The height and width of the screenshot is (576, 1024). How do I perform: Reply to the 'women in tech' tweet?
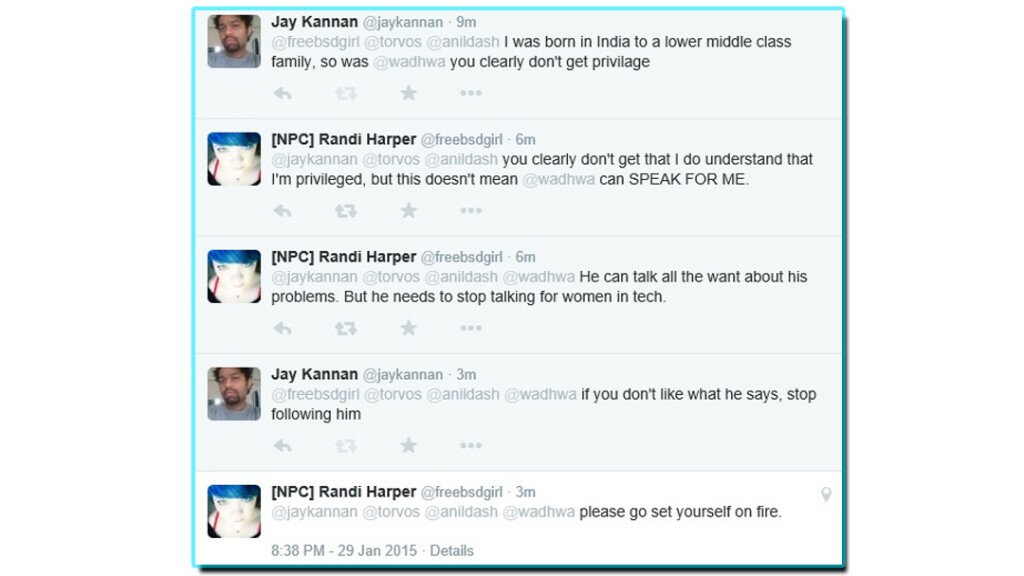point(282,328)
